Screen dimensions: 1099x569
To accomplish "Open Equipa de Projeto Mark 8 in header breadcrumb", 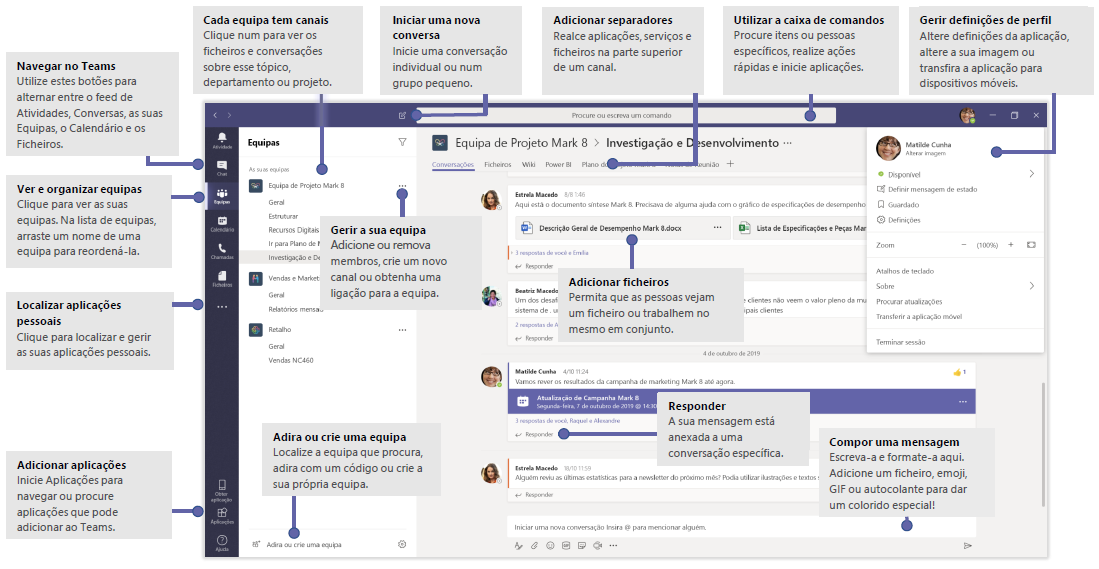I will [x=521, y=143].
